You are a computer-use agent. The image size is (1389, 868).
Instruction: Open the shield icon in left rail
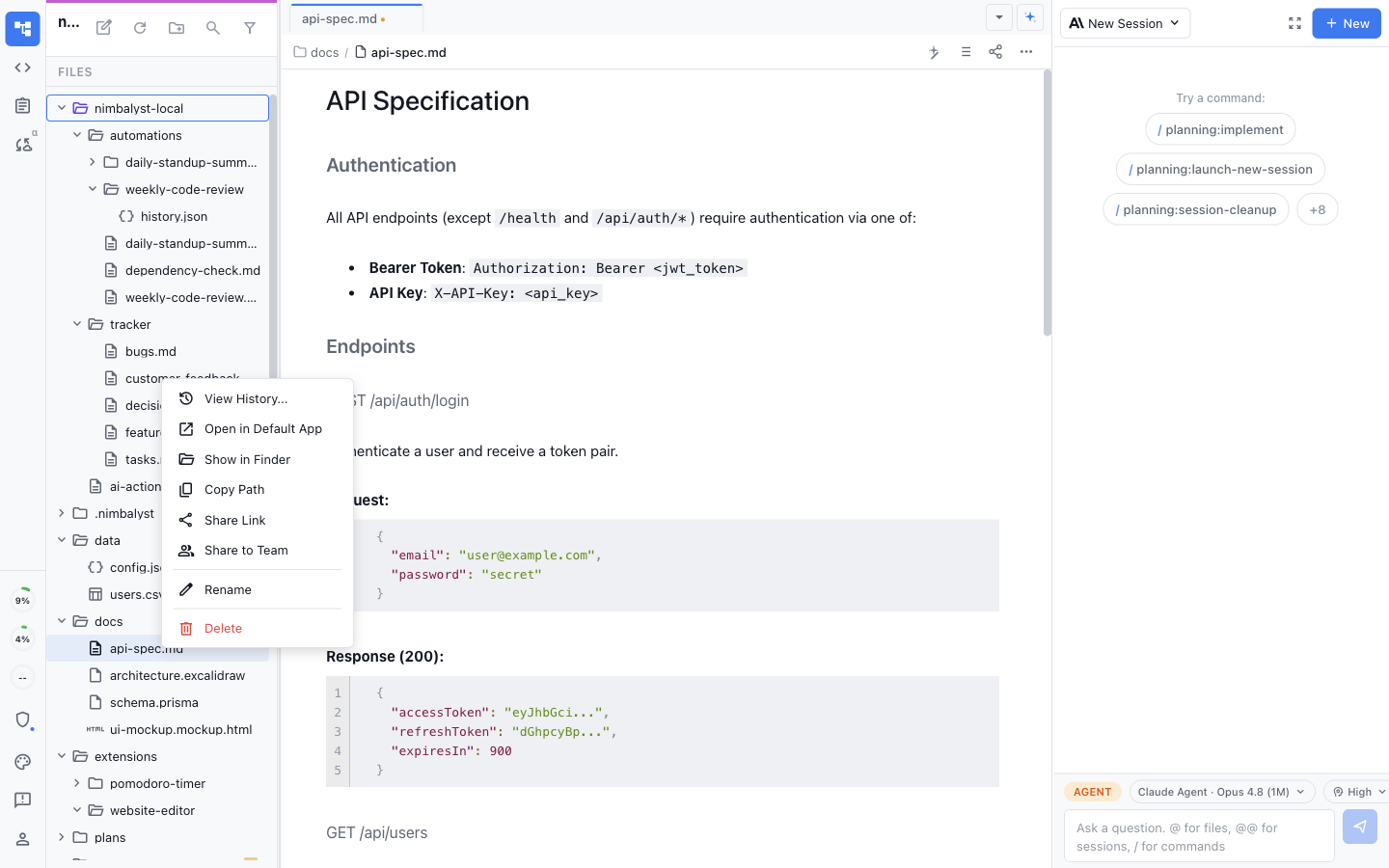23,719
